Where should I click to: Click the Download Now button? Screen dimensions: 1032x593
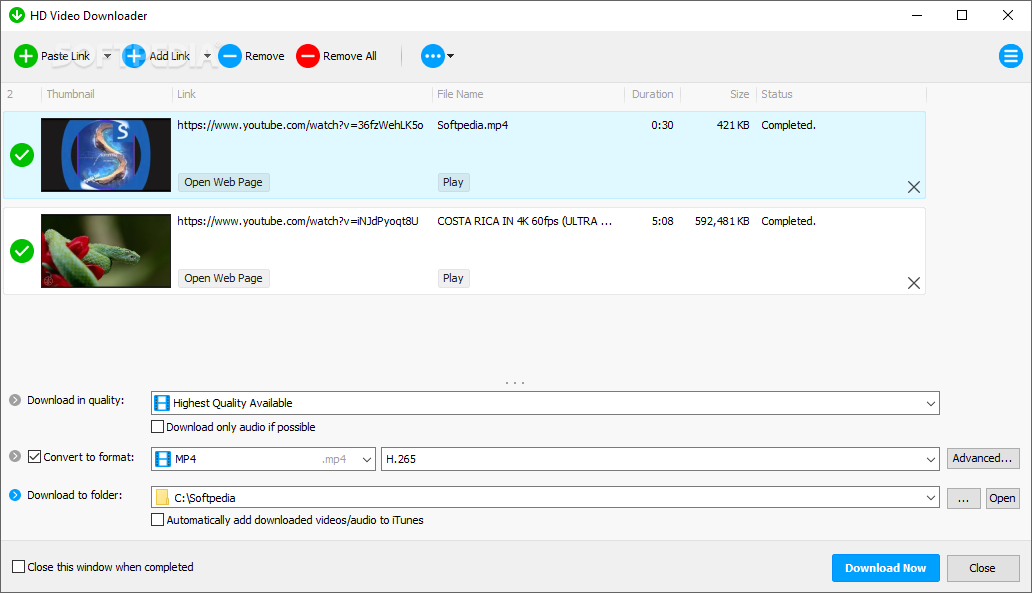(x=886, y=568)
